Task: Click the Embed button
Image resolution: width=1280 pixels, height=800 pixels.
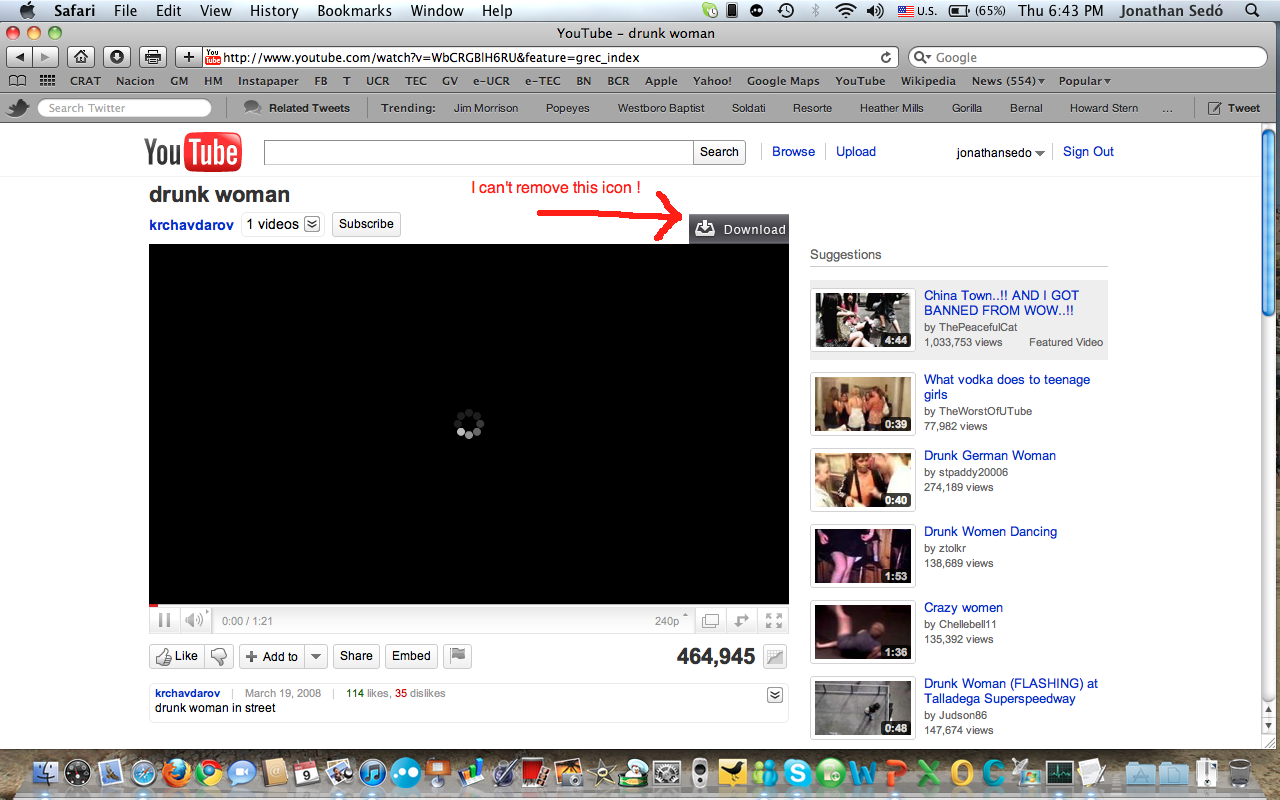Action: pyautogui.click(x=411, y=656)
